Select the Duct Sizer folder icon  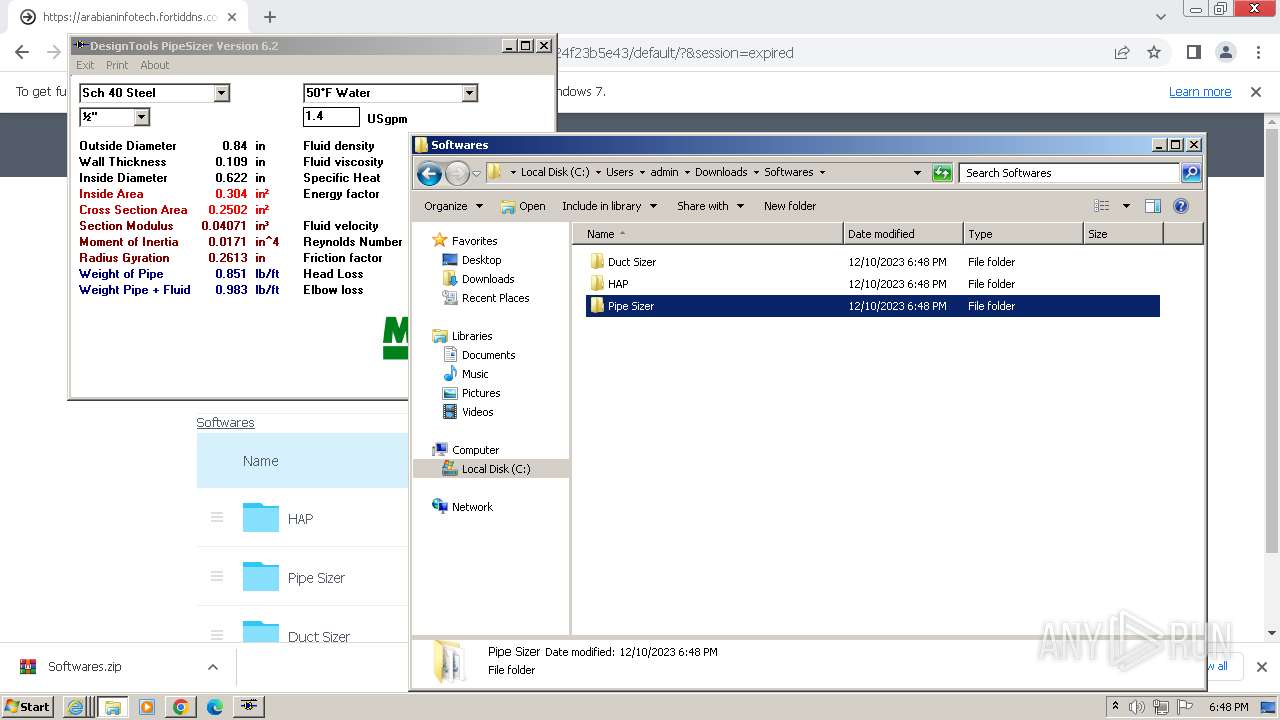tap(597, 262)
